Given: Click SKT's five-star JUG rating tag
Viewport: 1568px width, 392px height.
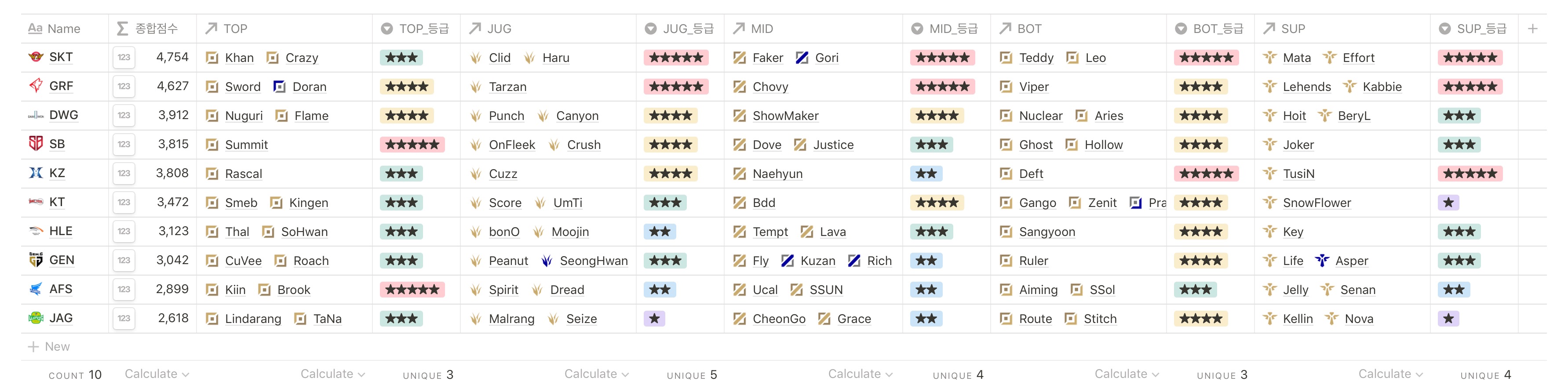Looking at the screenshot, I should [x=676, y=58].
